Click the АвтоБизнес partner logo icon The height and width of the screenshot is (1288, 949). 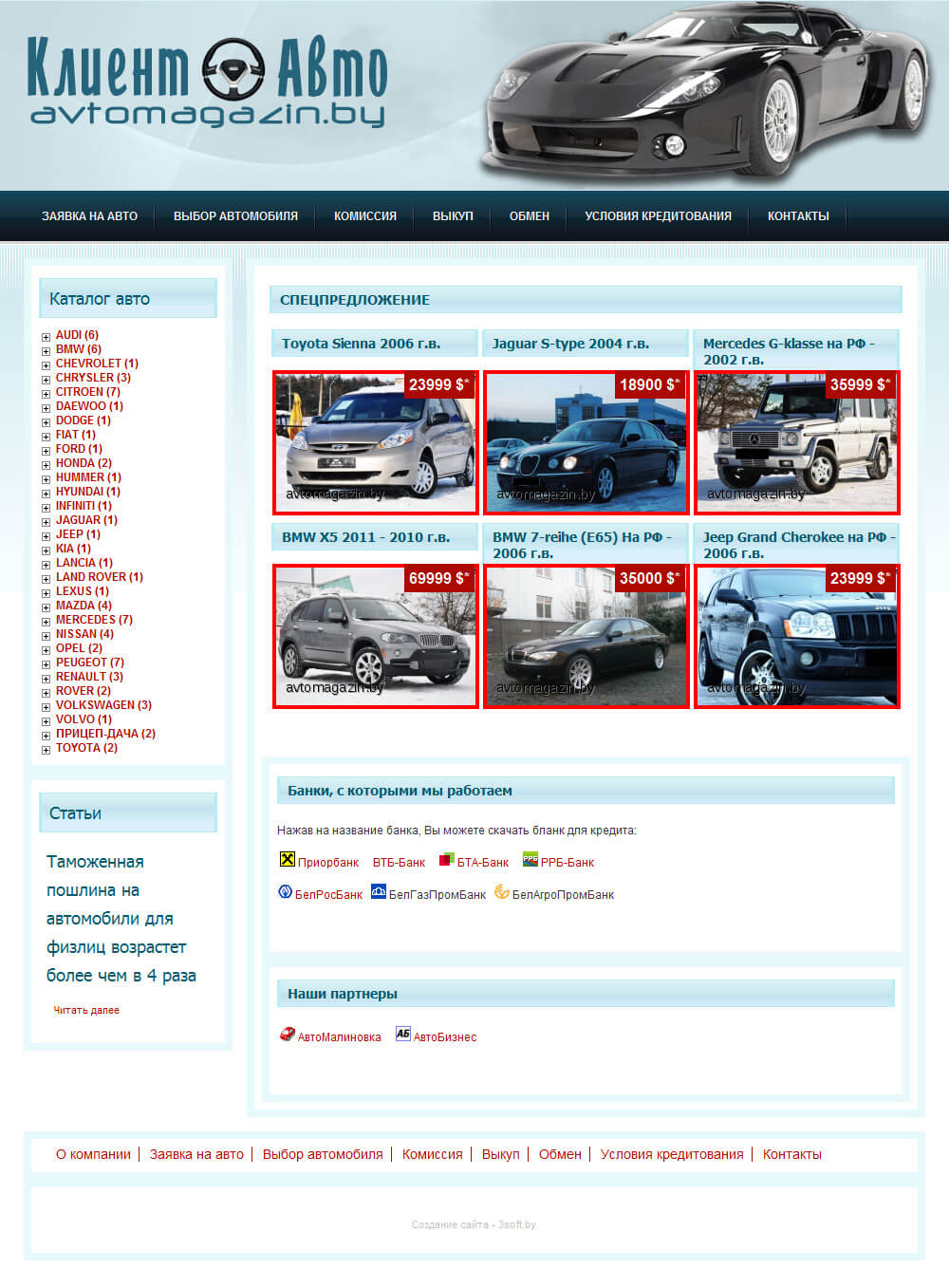(x=402, y=1034)
